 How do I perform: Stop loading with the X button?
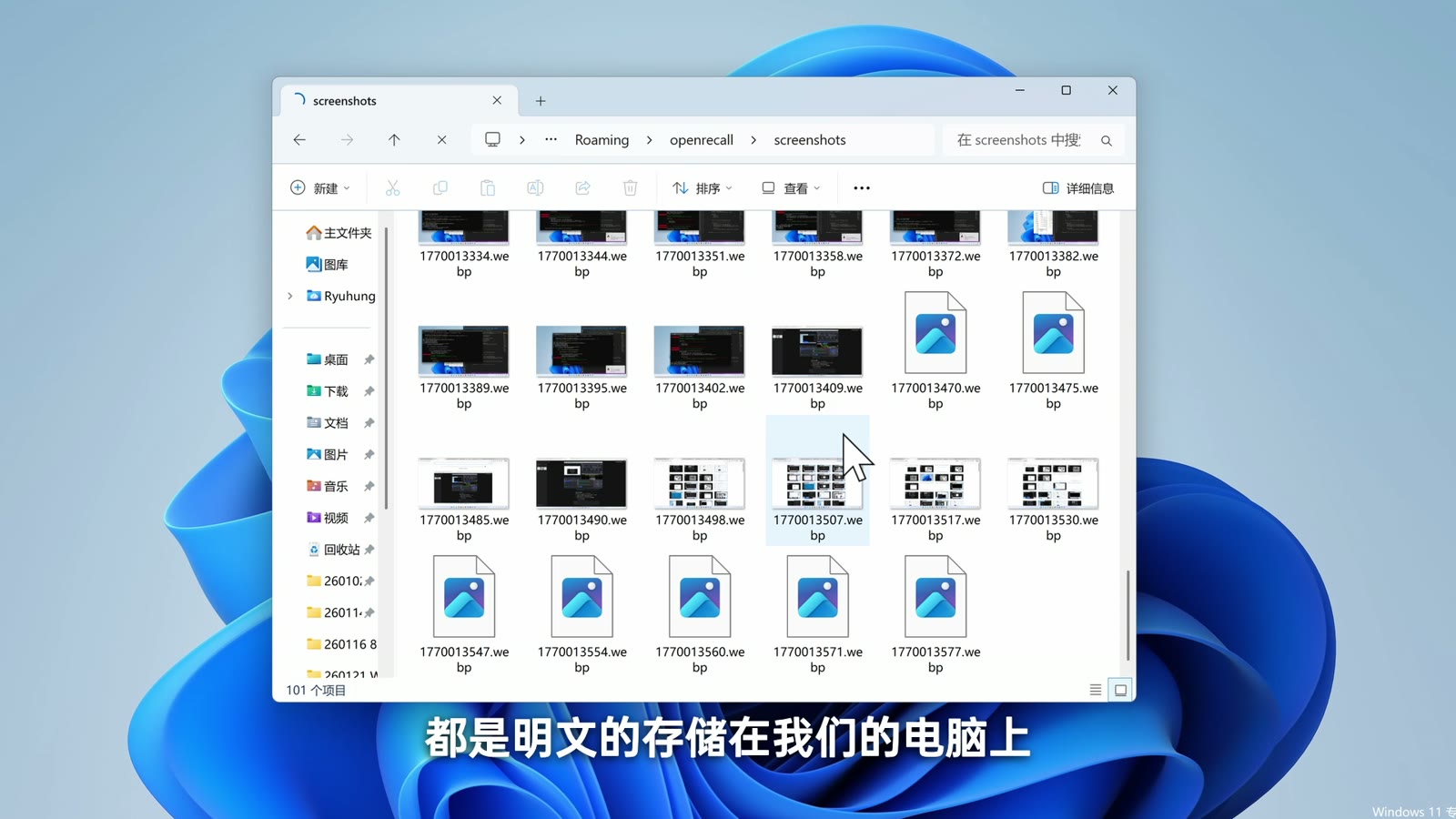click(441, 140)
